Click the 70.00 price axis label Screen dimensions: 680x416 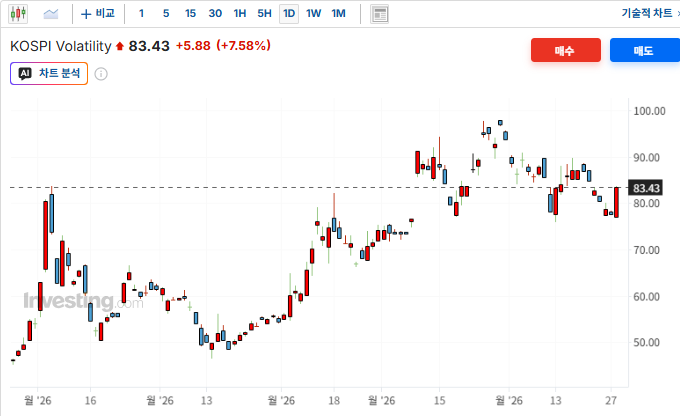[646, 250]
